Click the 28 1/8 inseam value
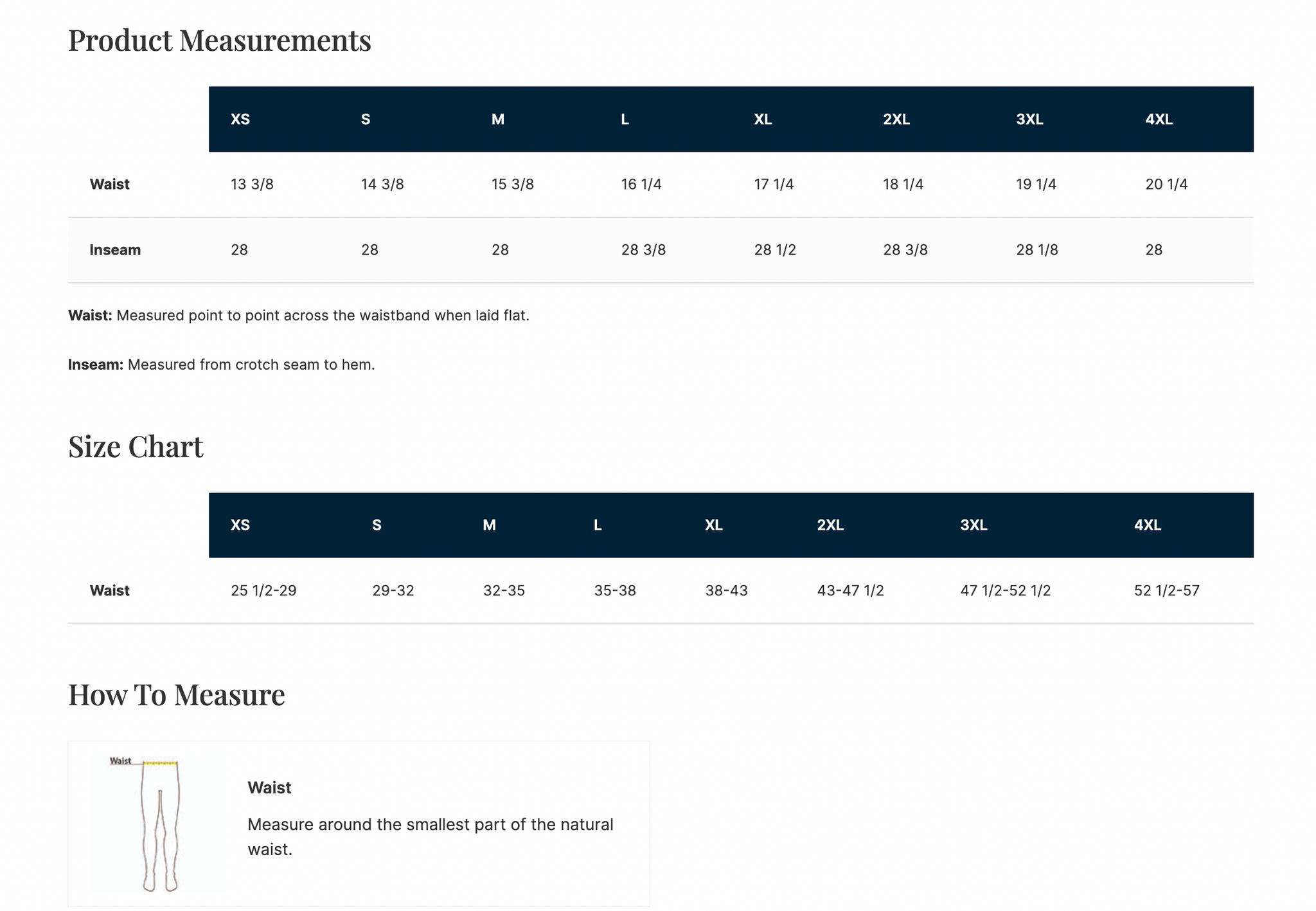Viewport: 1316px width, 911px height. pyautogui.click(x=1036, y=250)
